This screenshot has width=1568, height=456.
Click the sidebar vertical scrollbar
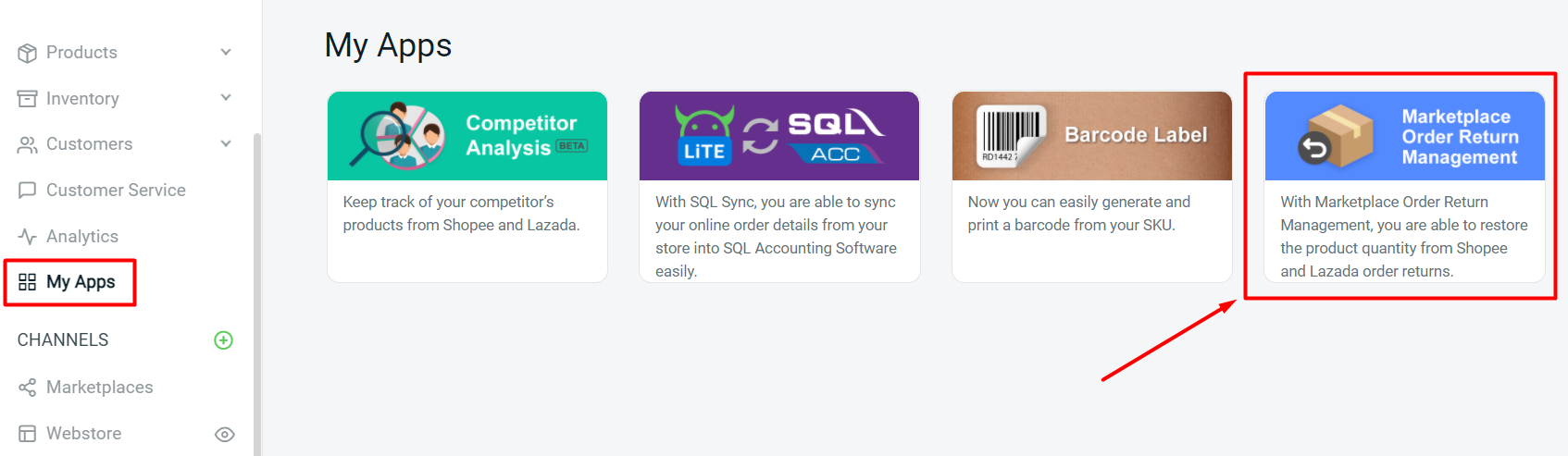[257, 277]
